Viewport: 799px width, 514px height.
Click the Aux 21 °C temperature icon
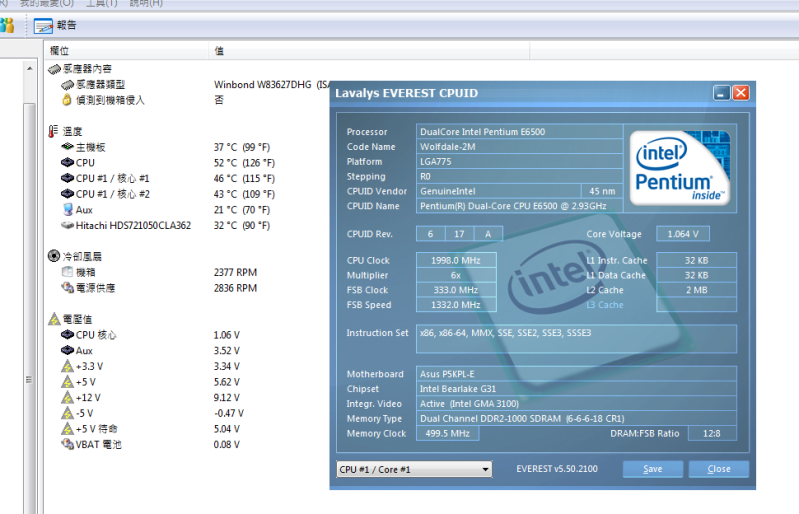tap(67, 209)
